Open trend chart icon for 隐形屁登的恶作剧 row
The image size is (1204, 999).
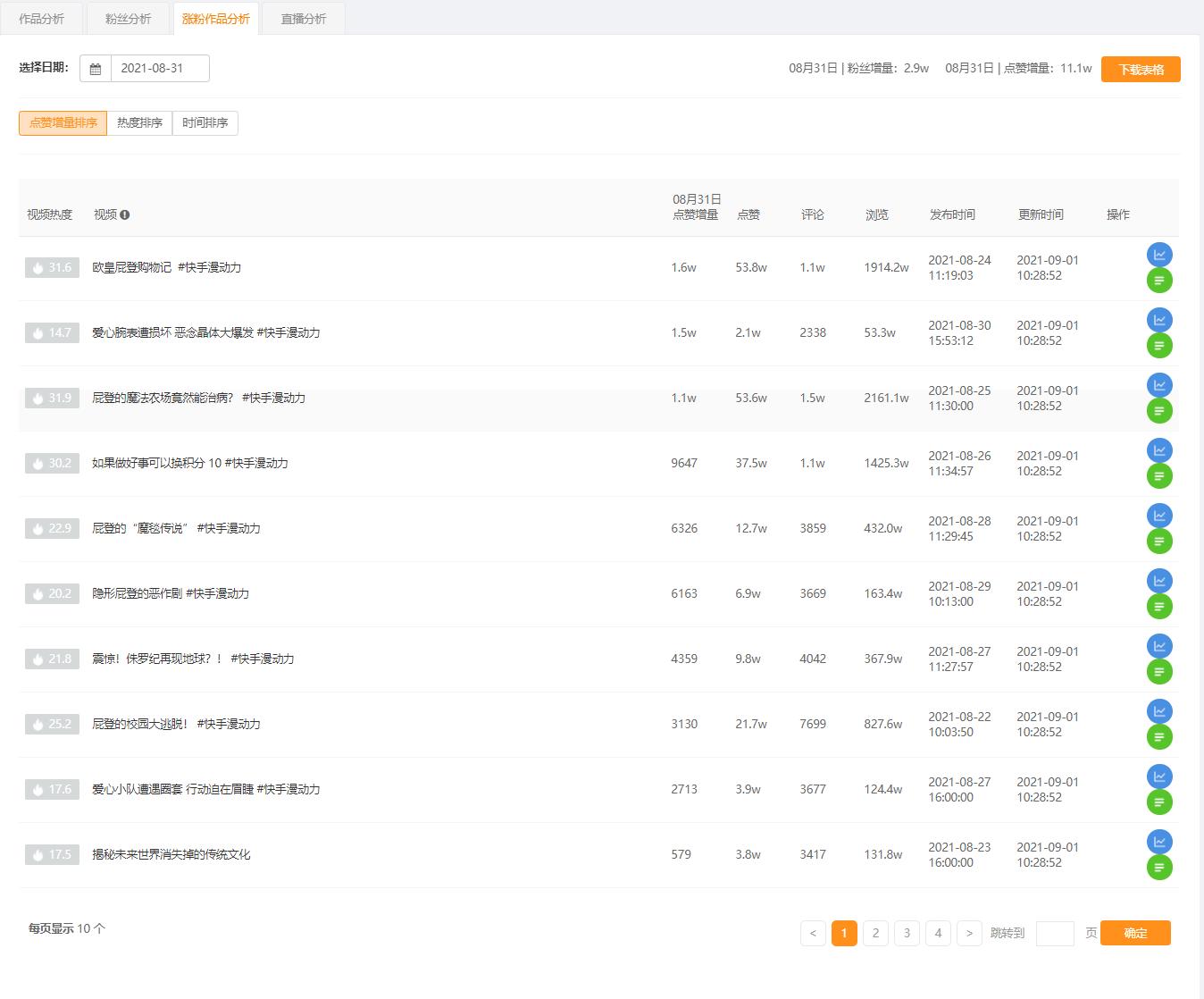(1159, 581)
